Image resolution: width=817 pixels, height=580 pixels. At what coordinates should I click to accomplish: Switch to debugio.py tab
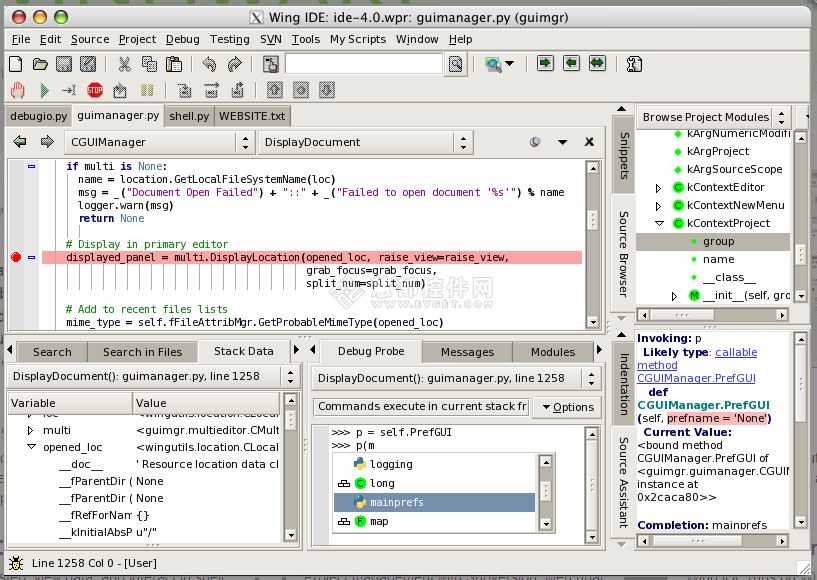coord(39,116)
